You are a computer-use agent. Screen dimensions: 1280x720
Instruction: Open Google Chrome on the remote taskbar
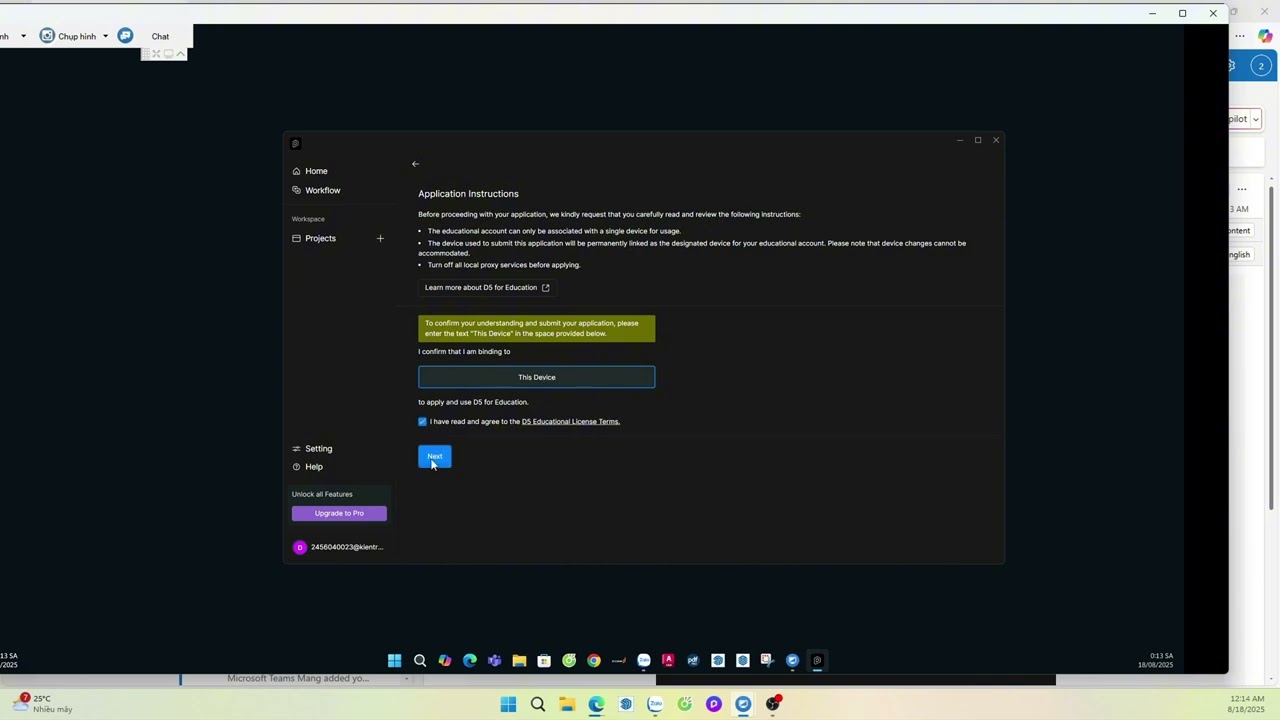[x=594, y=660]
